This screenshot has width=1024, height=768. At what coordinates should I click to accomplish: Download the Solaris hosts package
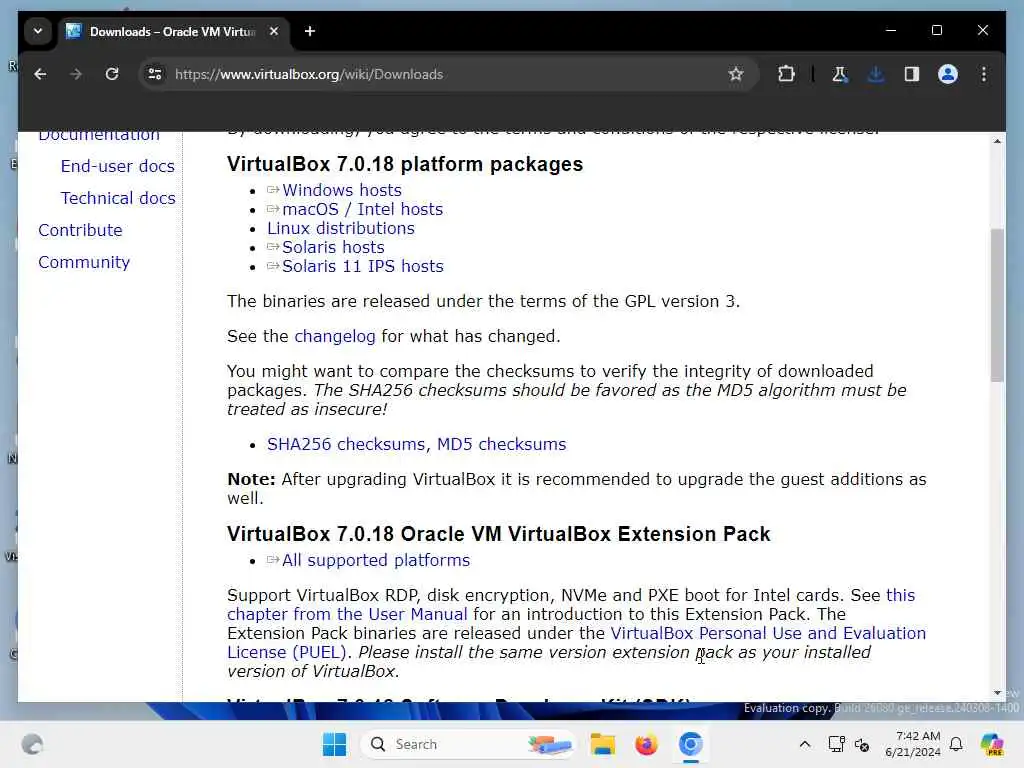pyautogui.click(x=333, y=247)
